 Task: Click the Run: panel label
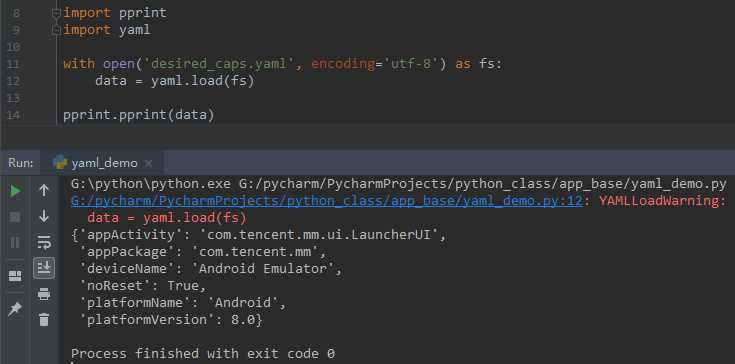[x=21, y=163]
